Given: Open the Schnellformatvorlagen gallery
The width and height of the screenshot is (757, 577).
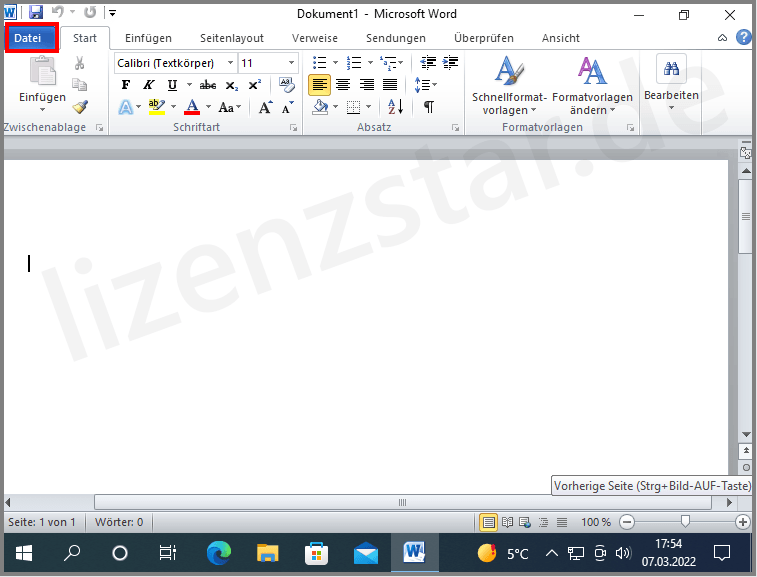Looking at the screenshot, I should pos(509,85).
